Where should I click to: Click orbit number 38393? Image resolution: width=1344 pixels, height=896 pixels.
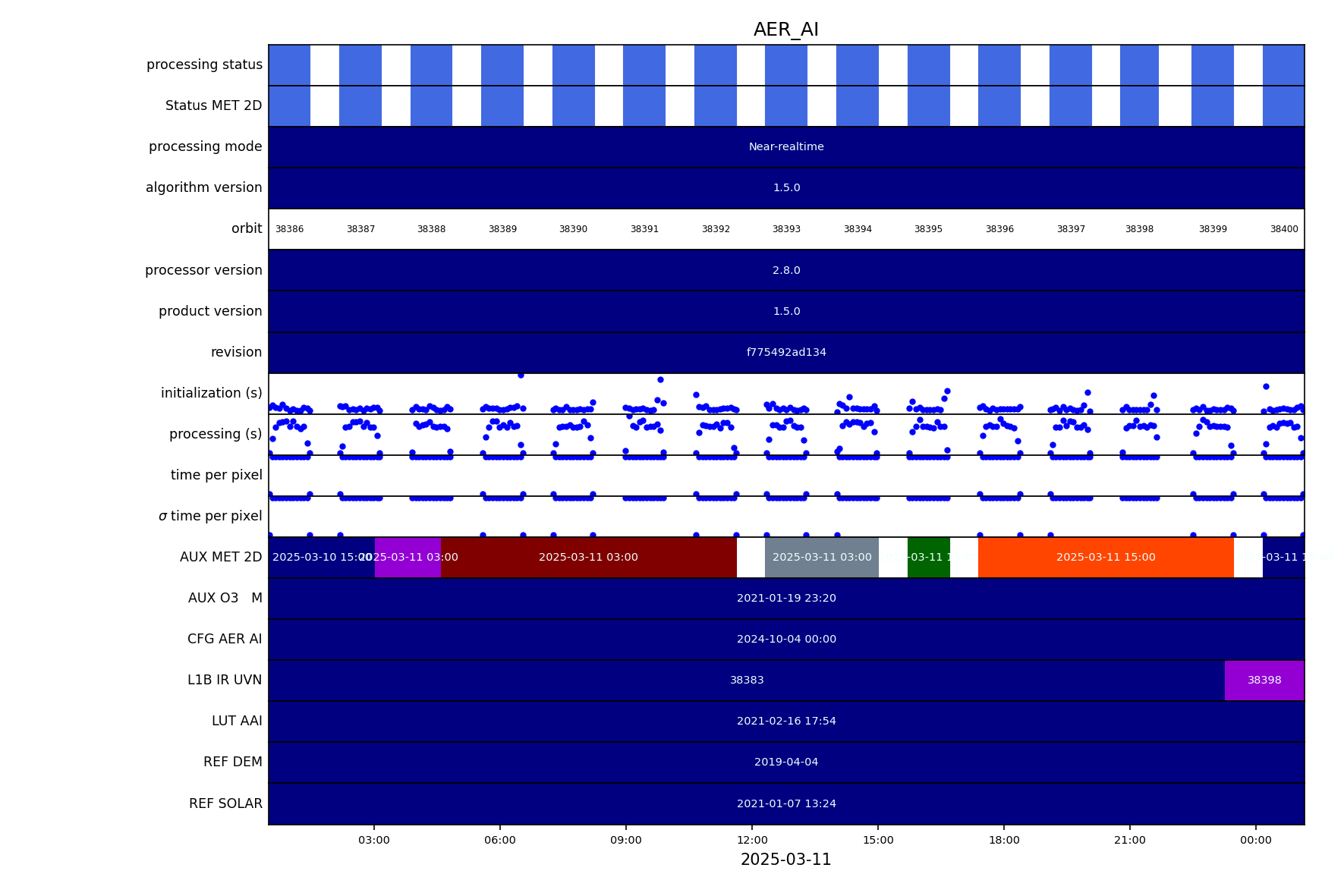786,229
